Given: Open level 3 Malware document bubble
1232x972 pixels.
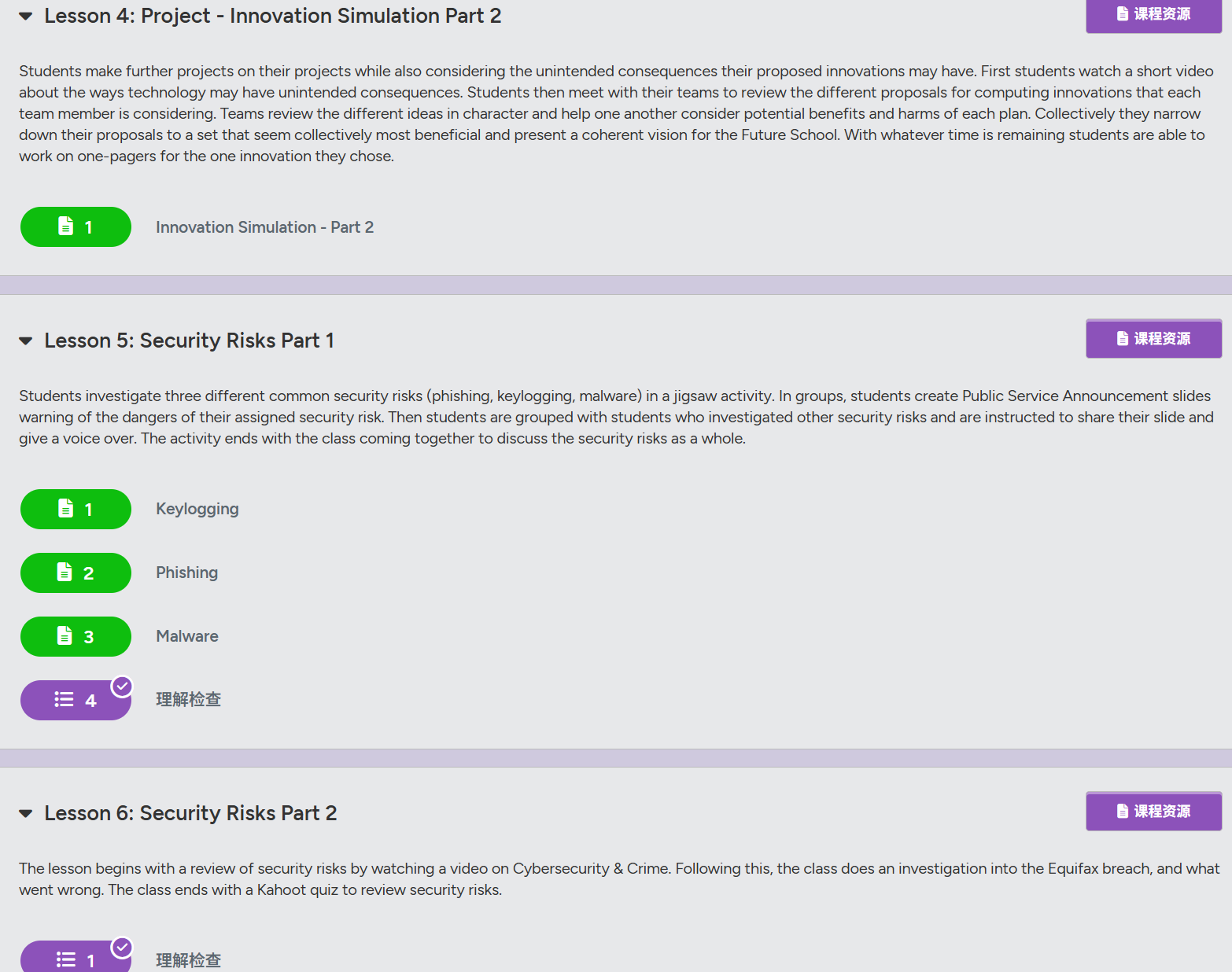Looking at the screenshot, I should pos(76,637).
